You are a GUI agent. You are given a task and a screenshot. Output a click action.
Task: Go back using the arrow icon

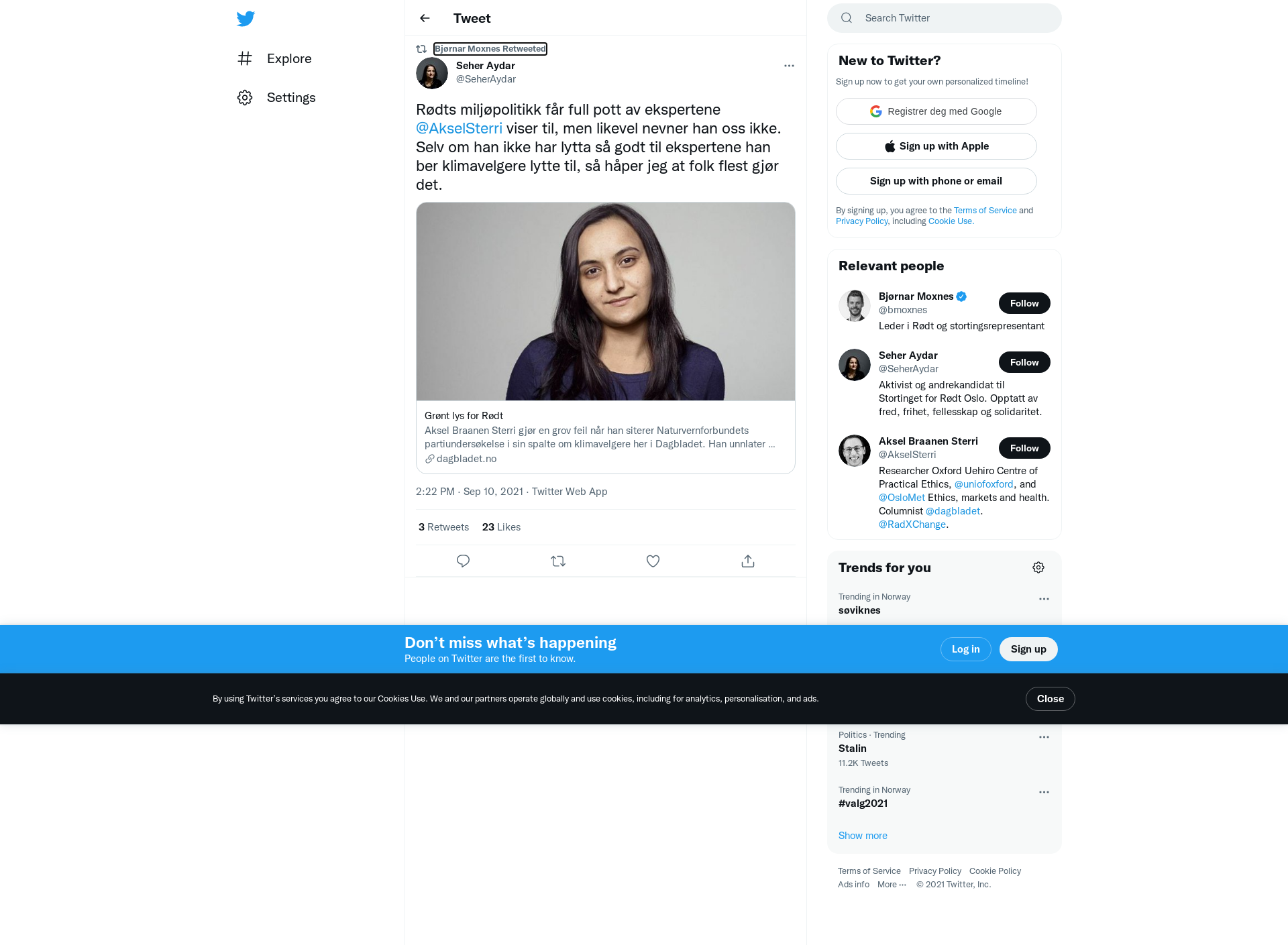click(x=425, y=18)
